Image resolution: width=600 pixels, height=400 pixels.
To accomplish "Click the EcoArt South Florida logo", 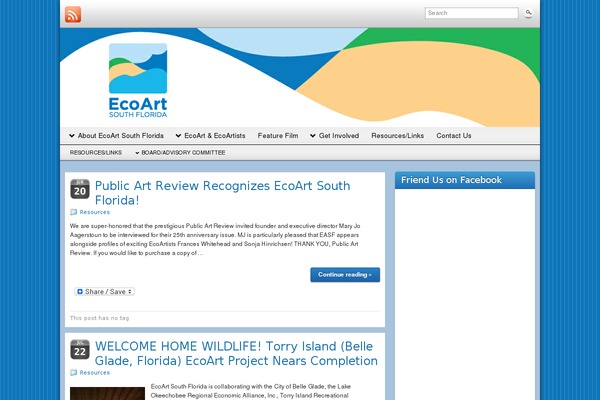I will point(138,80).
